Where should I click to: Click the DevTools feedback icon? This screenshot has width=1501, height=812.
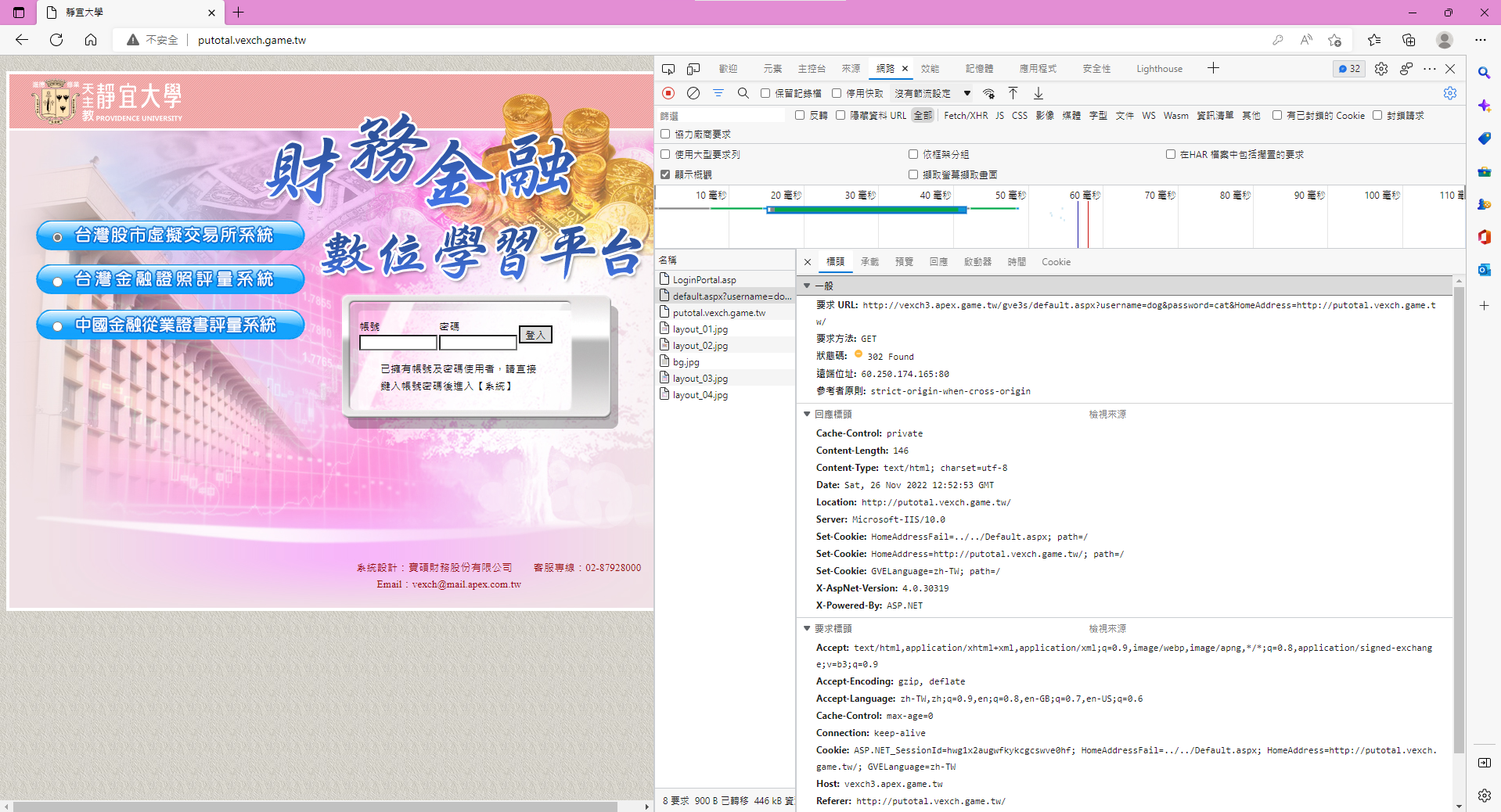click(x=1406, y=69)
